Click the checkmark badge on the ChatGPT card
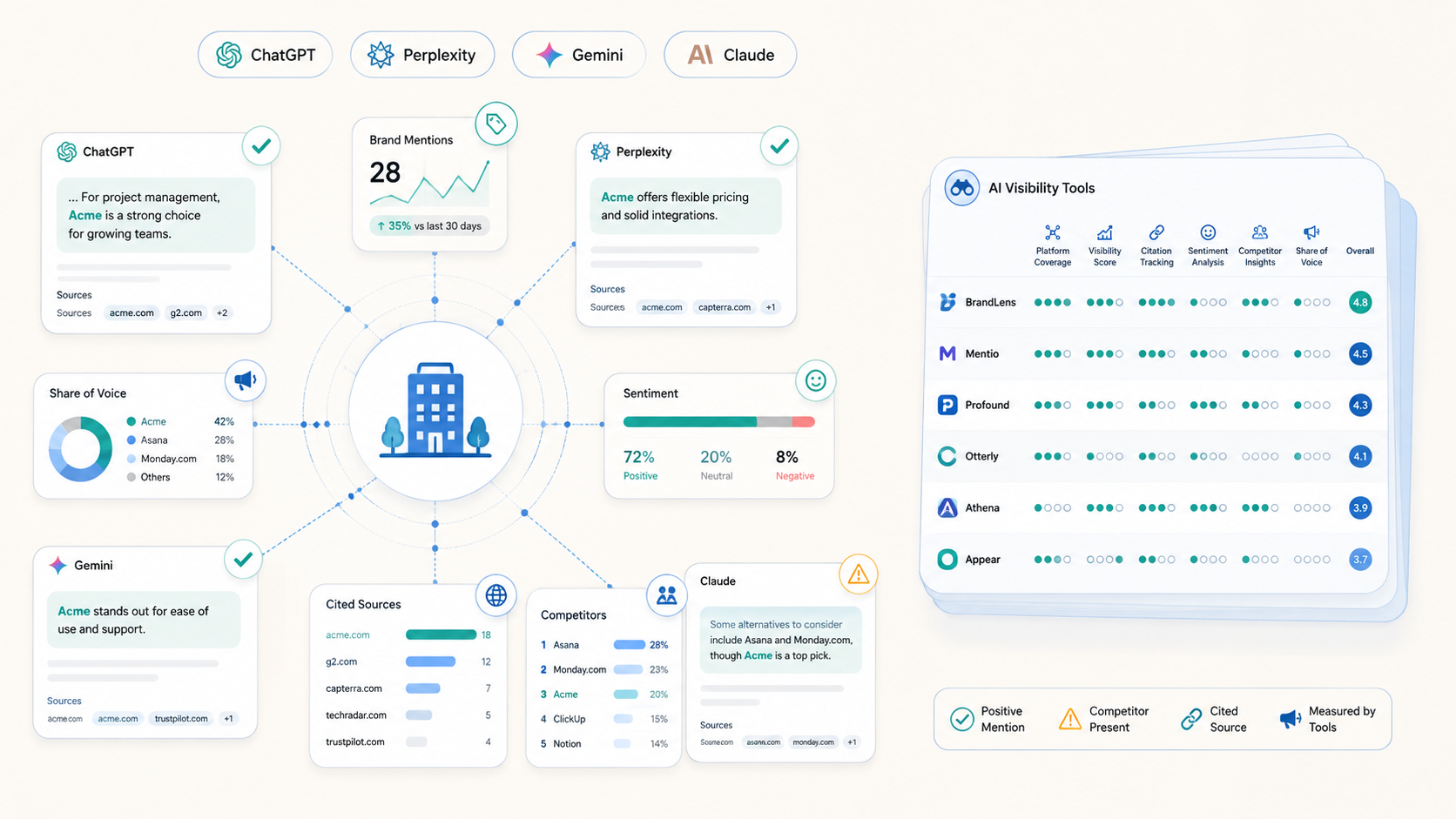1456x819 pixels. [x=261, y=146]
